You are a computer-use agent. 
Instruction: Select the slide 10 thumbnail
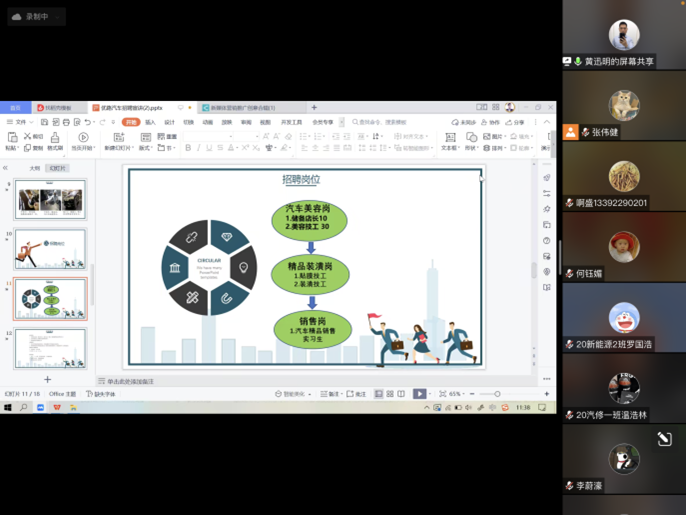click(x=50, y=248)
